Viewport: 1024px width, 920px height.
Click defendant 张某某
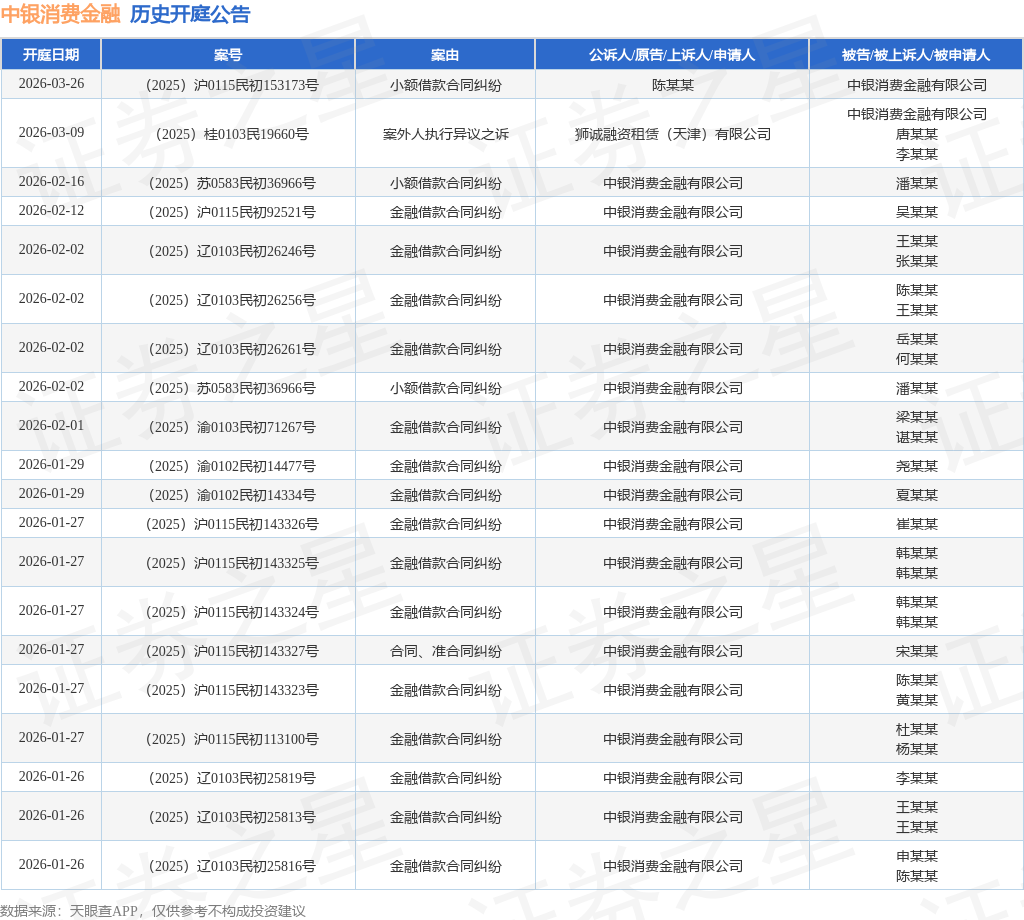pyautogui.click(x=917, y=261)
